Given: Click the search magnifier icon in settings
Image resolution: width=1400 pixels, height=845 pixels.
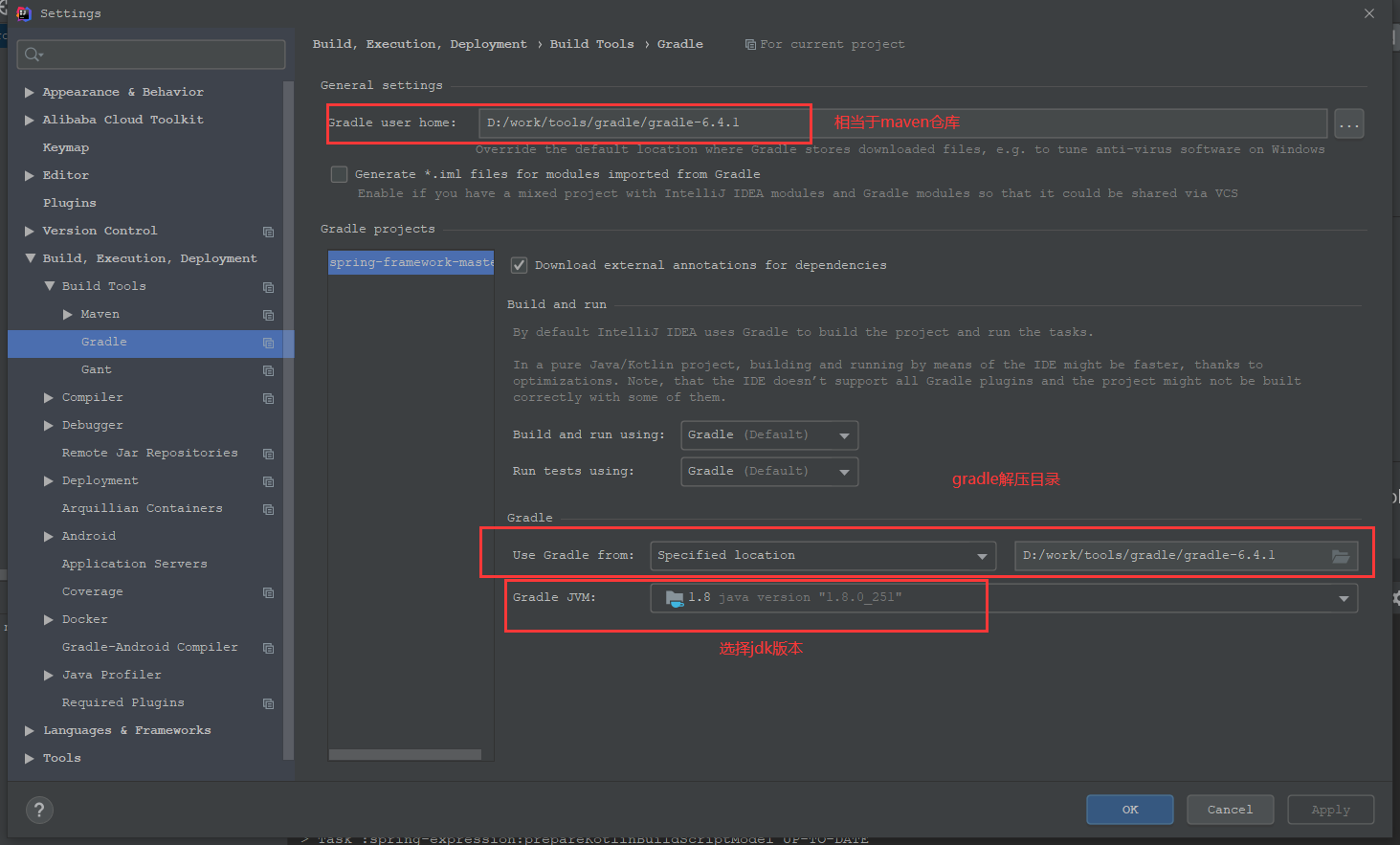Looking at the screenshot, I should click(x=33, y=55).
